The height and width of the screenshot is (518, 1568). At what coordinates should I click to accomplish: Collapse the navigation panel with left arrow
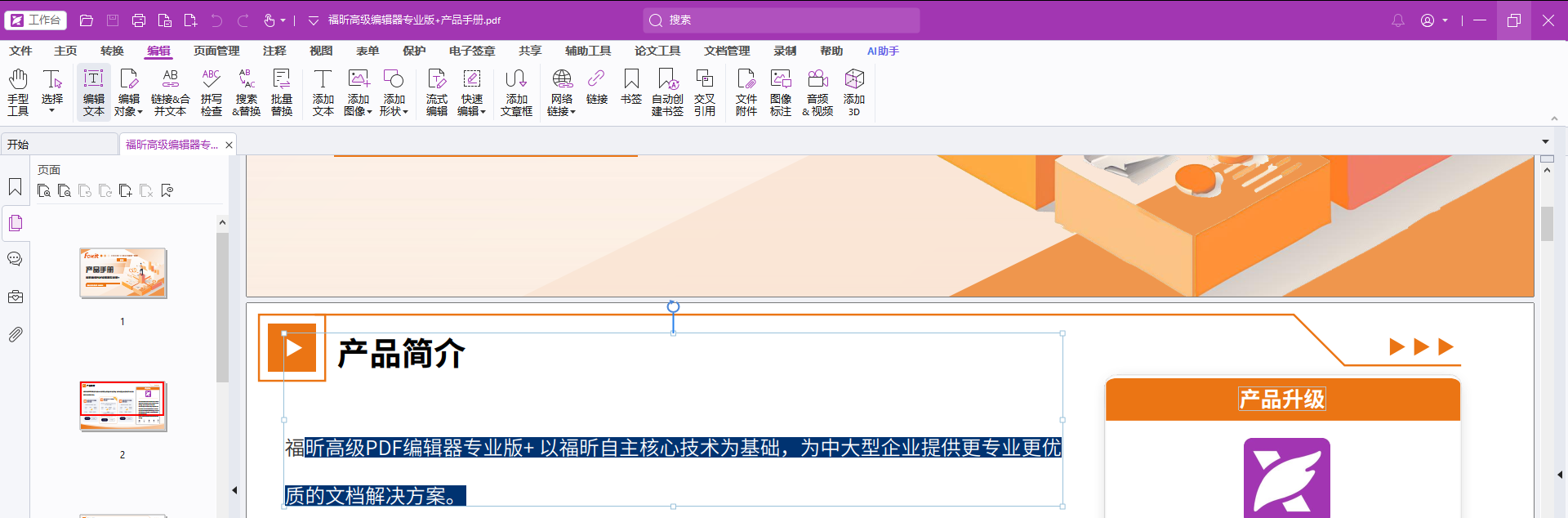[234, 490]
